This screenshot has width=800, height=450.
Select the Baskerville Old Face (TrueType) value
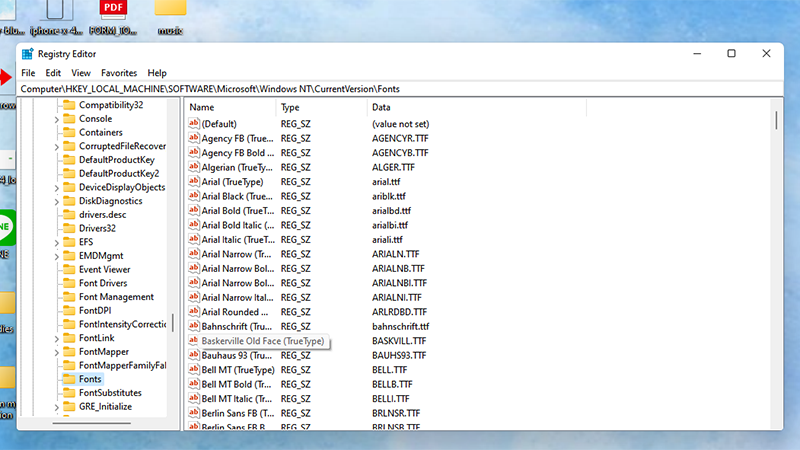click(x=263, y=341)
